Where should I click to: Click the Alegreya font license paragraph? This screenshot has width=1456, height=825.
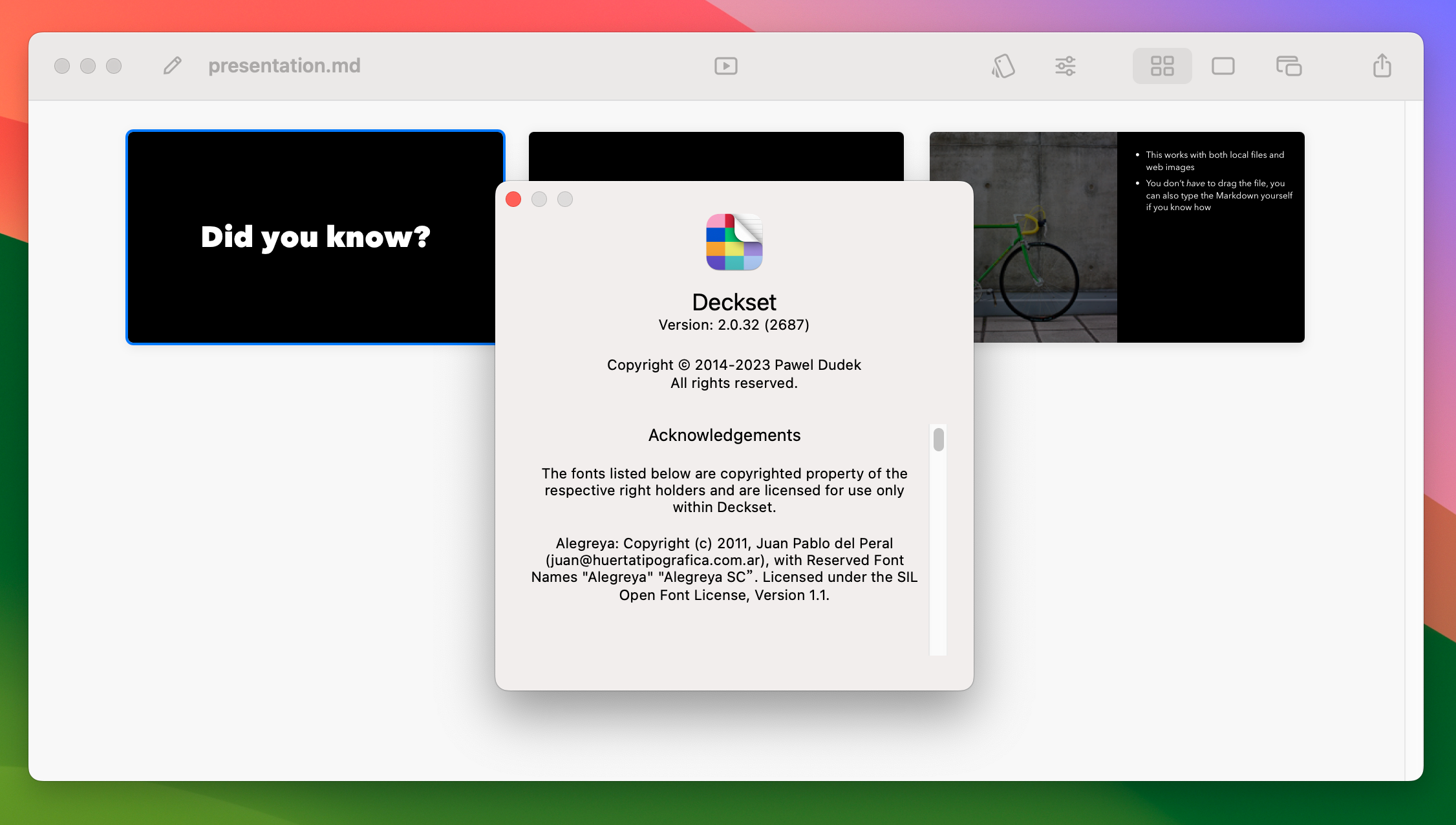pyautogui.click(x=724, y=569)
